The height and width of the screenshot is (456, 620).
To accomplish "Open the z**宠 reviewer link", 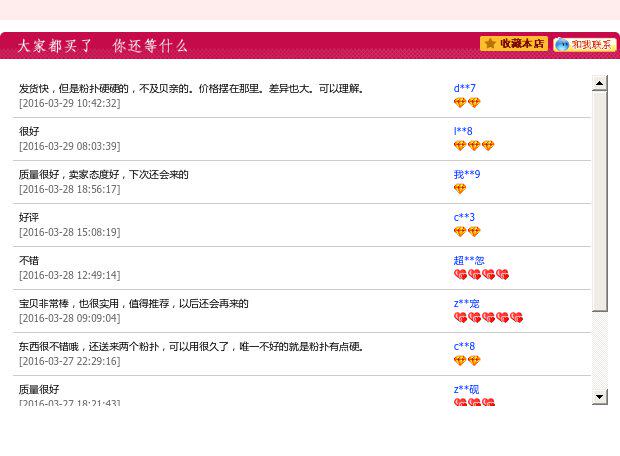I will click(x=466, y=304).
